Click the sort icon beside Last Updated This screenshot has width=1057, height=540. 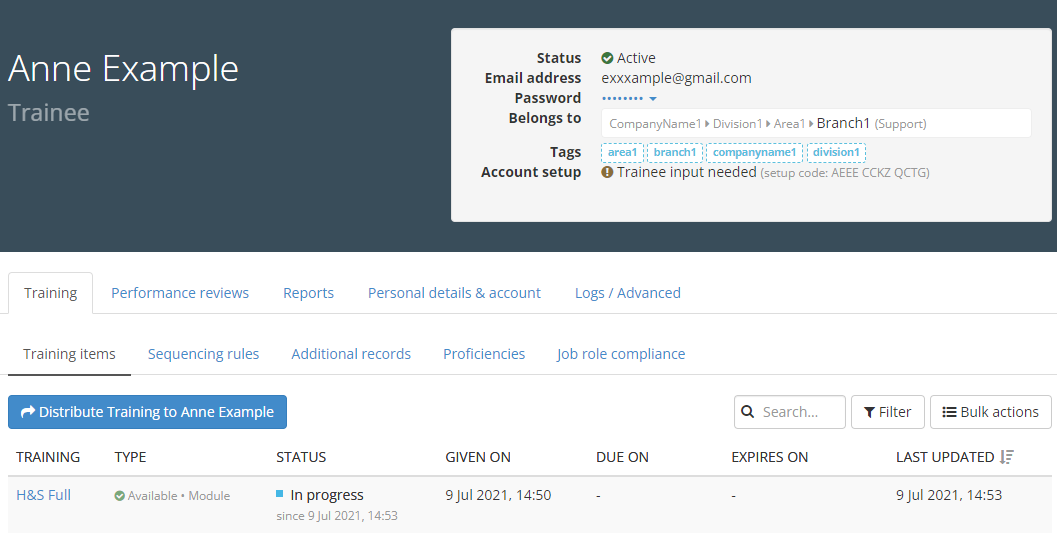click(1006, 457)
